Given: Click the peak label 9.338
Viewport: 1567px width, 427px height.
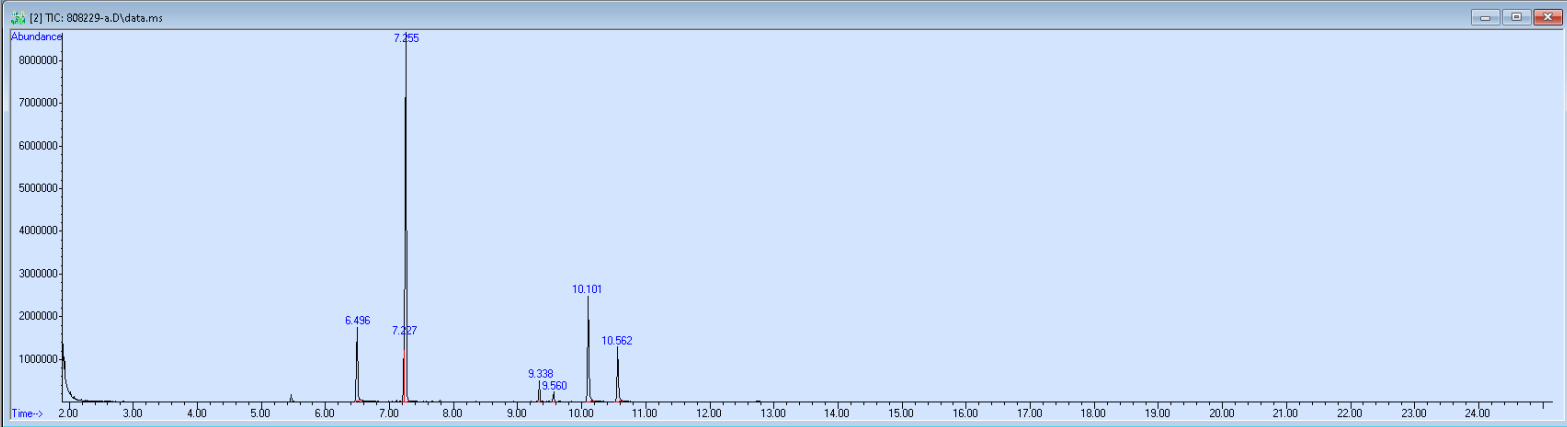Looking at the screenshot, I should pos(541,374).
